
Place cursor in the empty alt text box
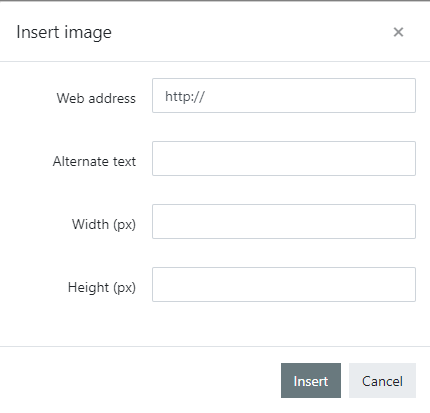[x=284, y=159]
